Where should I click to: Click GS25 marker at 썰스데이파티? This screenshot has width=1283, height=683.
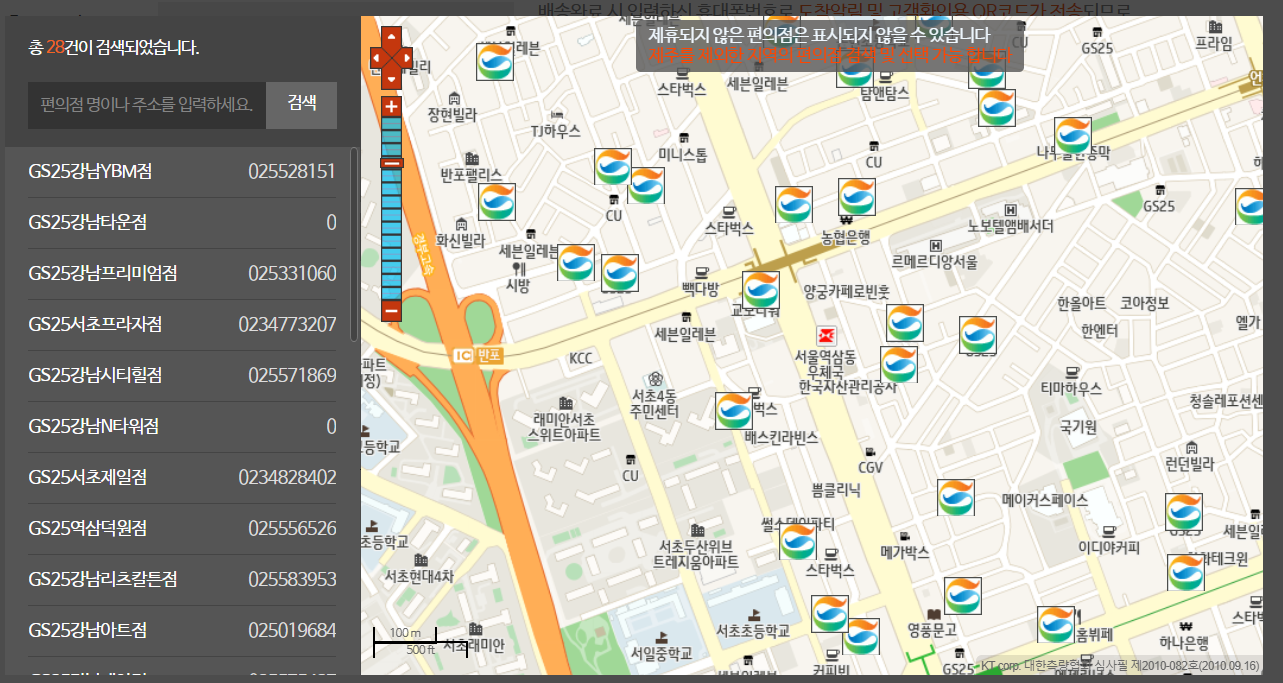click(798, 541)
